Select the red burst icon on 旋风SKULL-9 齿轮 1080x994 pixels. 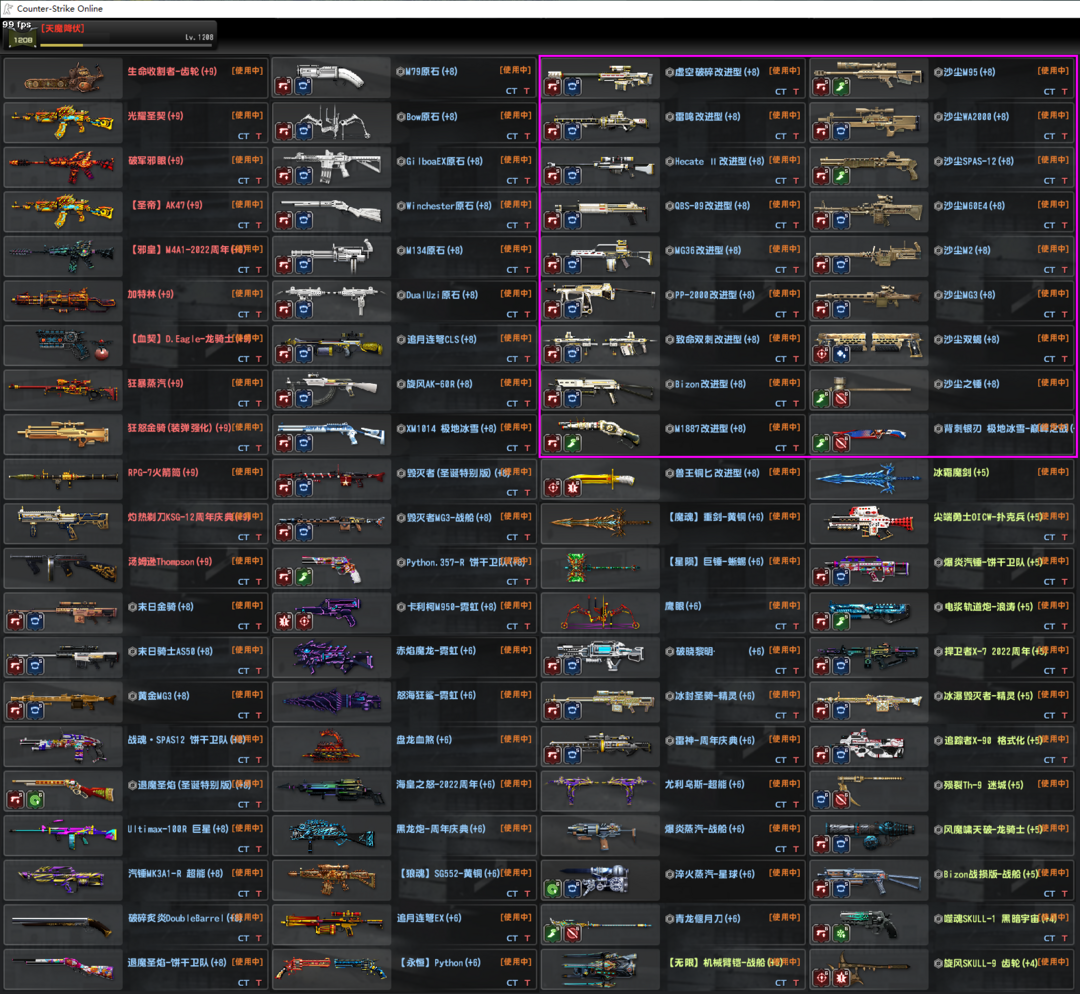coord(841,977)
